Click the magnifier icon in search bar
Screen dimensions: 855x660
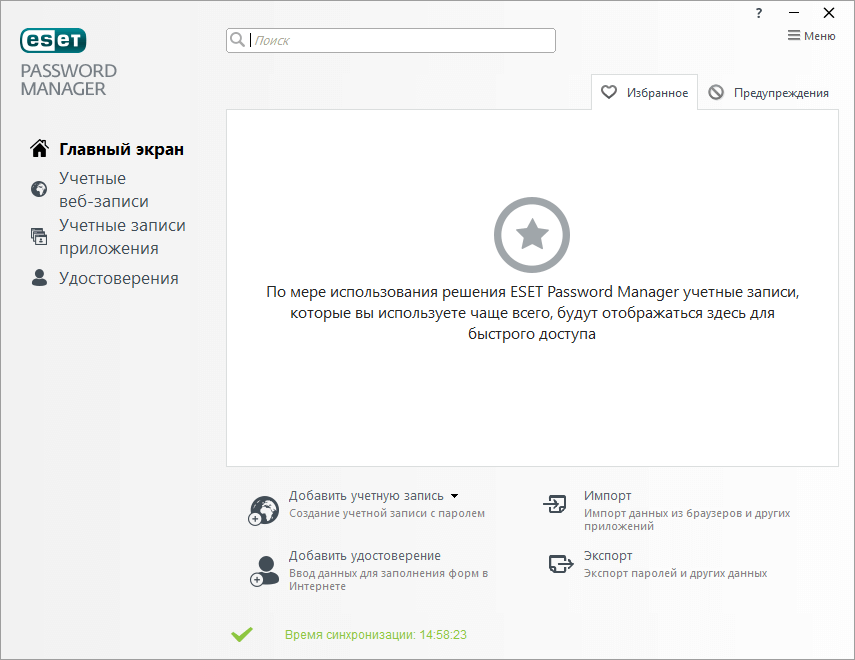(x=238, y=40)
